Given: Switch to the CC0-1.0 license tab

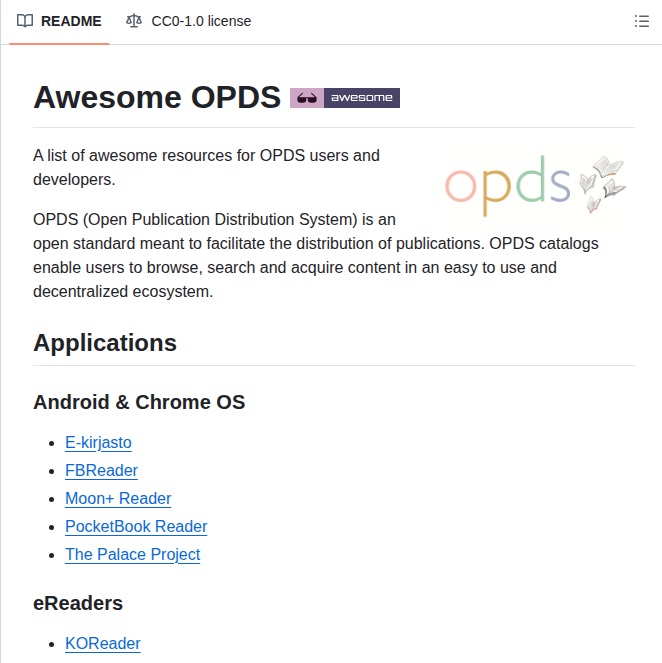Looking at the screenshot, I should (x=189, y=21).
